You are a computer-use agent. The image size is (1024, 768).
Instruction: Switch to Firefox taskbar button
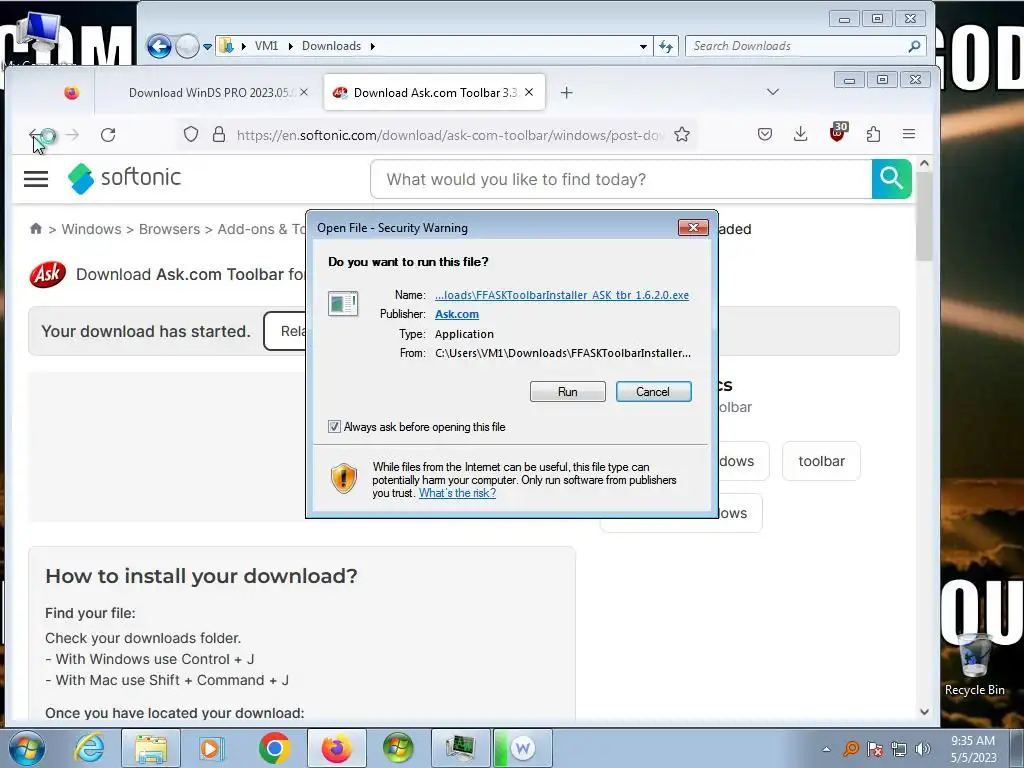pos(336,748)
